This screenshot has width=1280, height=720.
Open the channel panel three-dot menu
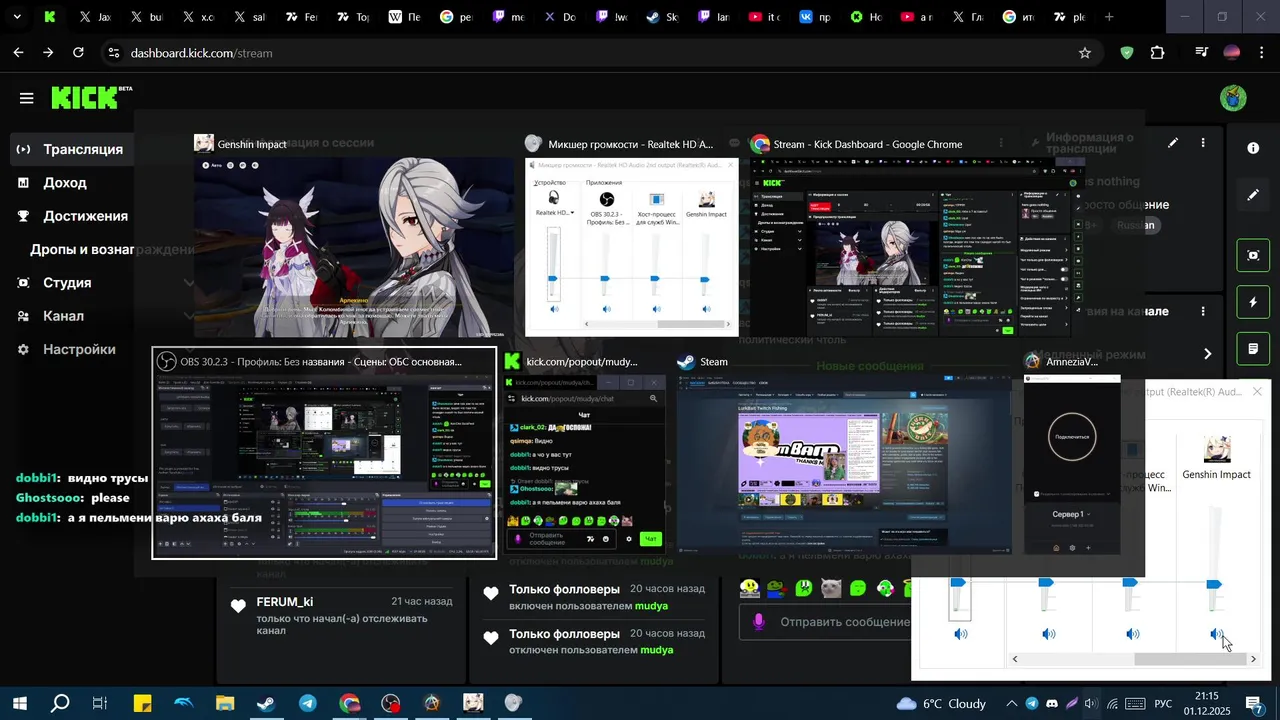[1203, 312]
